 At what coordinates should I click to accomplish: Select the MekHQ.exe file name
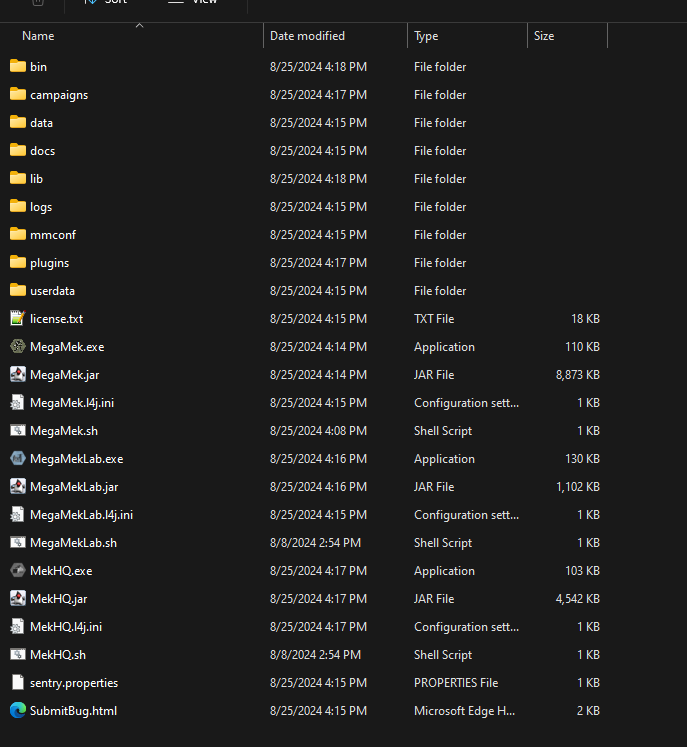[x=61, y=571]
